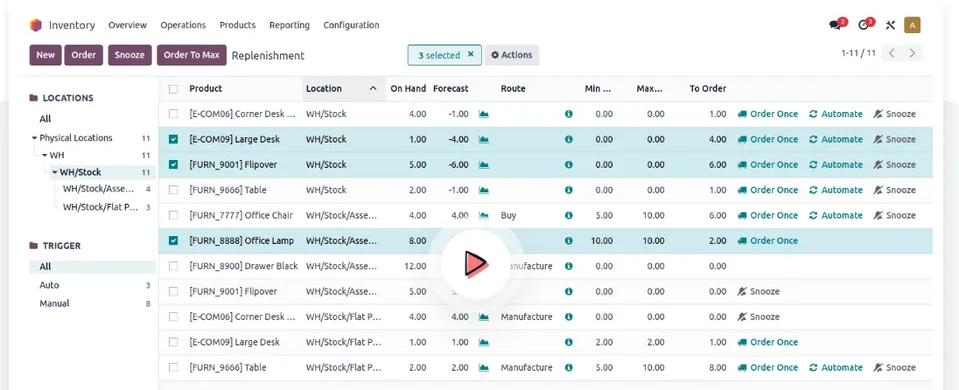Snooze the Drawer-less Flipover WH/Stock/Asse row

click(x=758, y=292)
